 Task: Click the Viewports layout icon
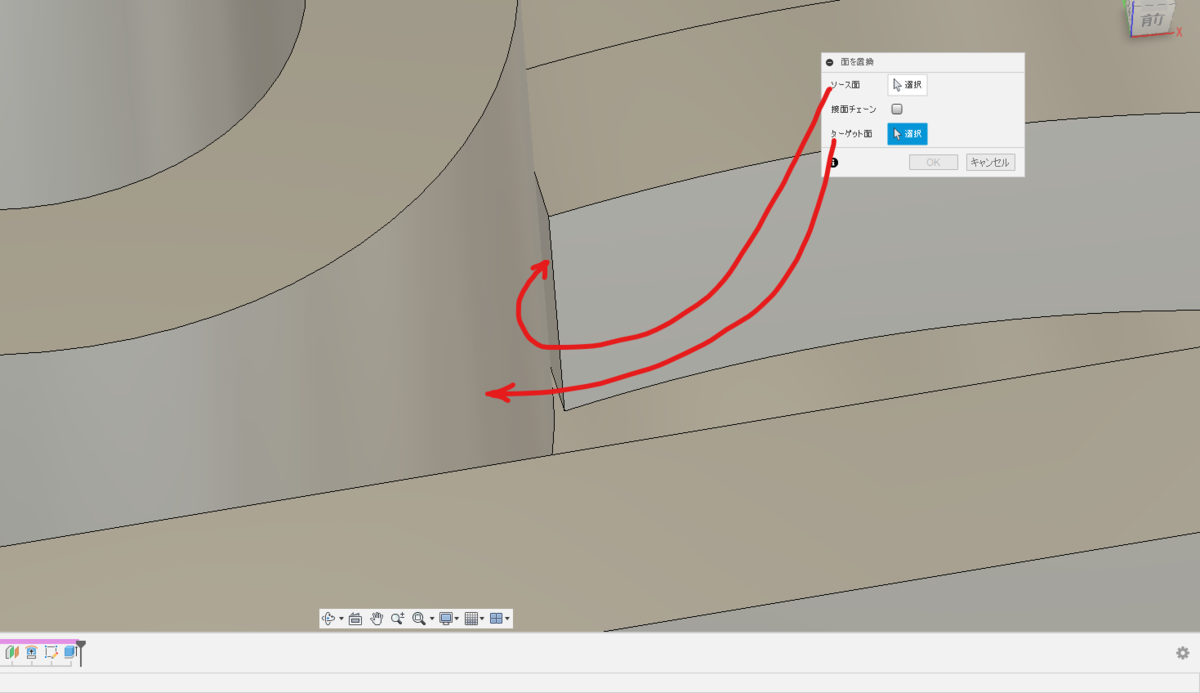point(496,618)
